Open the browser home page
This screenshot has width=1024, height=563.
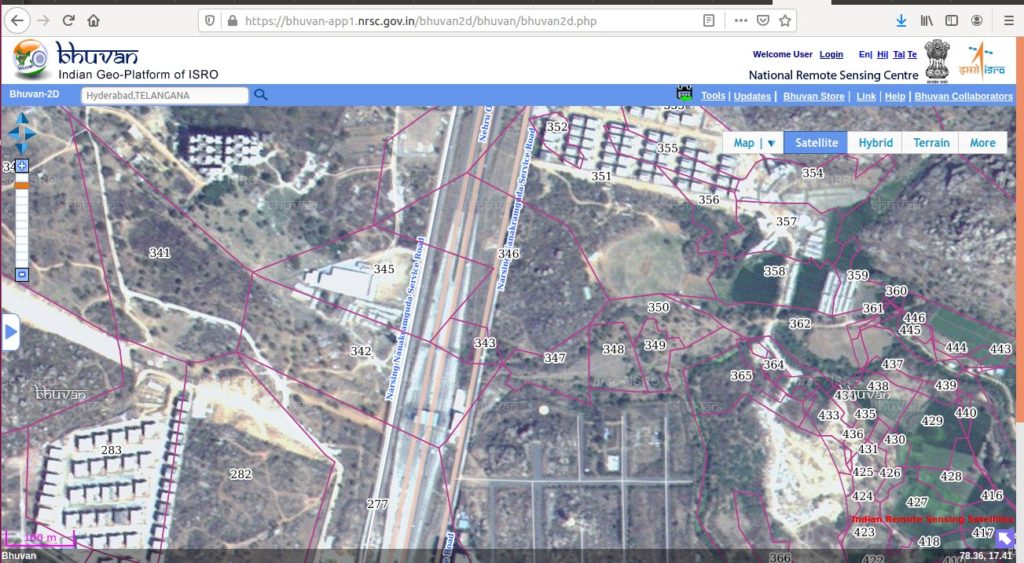pyautogui.click(x=93, y=20)
